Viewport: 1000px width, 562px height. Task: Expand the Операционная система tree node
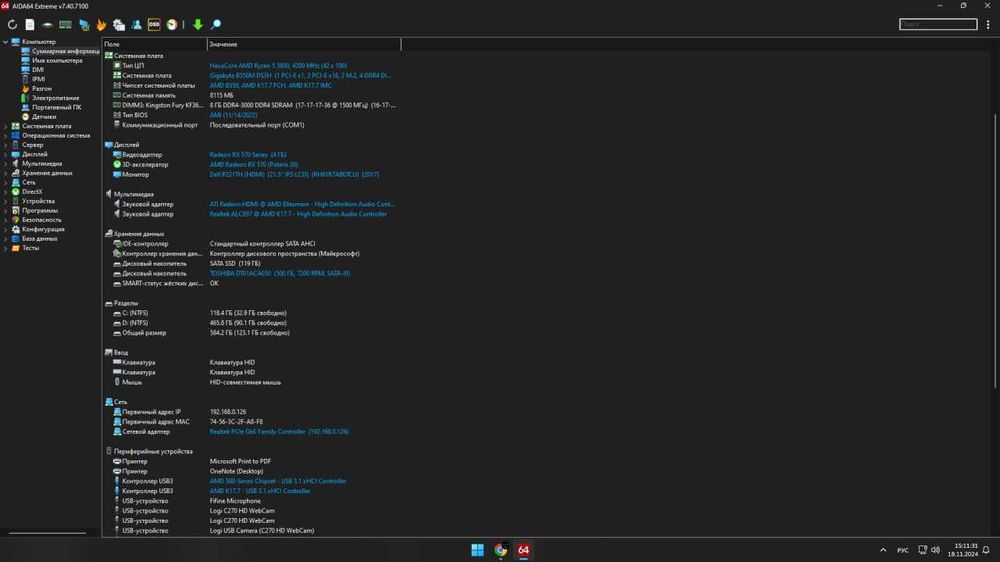point(6,136)
